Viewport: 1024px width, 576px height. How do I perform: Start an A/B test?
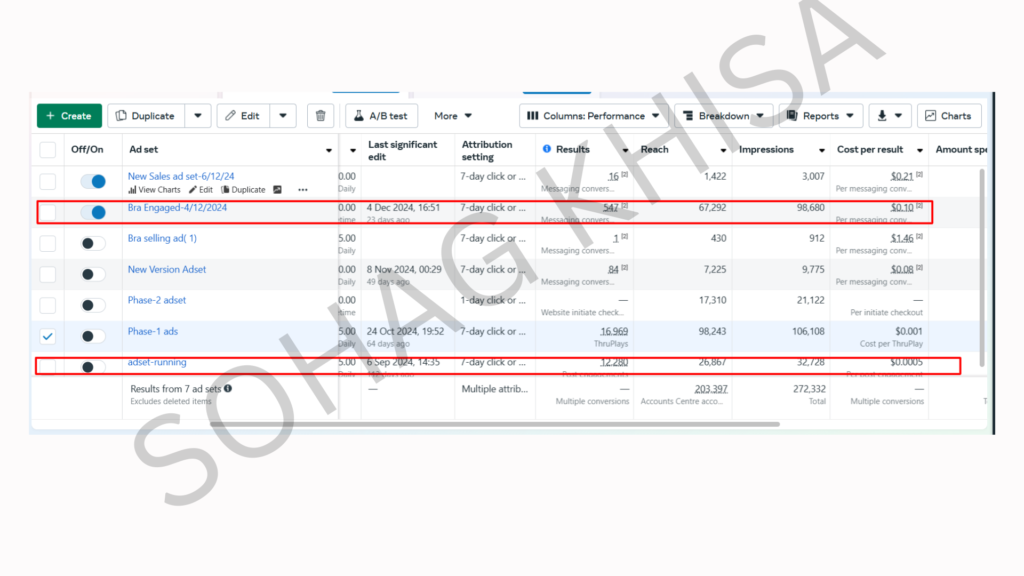(x=381, y=116)
